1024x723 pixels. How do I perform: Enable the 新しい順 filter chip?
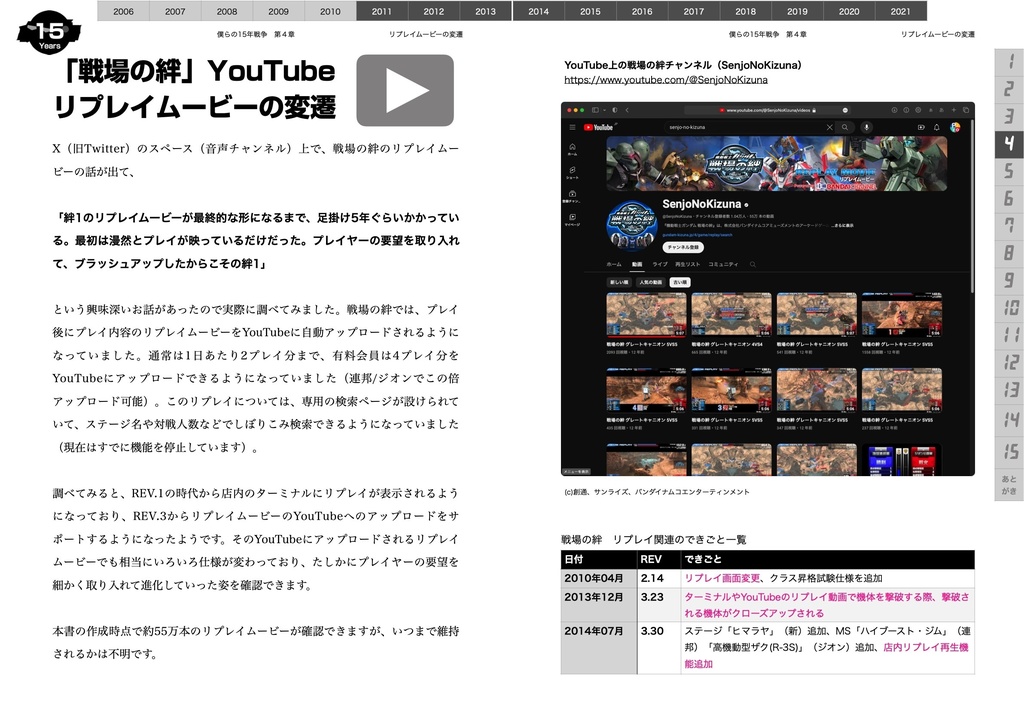coord(620,282)
